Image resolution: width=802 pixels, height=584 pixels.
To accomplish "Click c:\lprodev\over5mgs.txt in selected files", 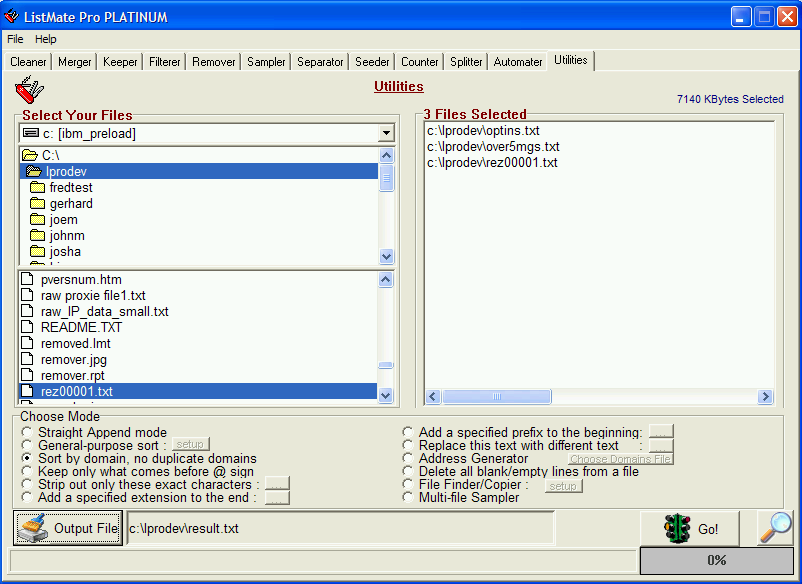I will [493, 146].
